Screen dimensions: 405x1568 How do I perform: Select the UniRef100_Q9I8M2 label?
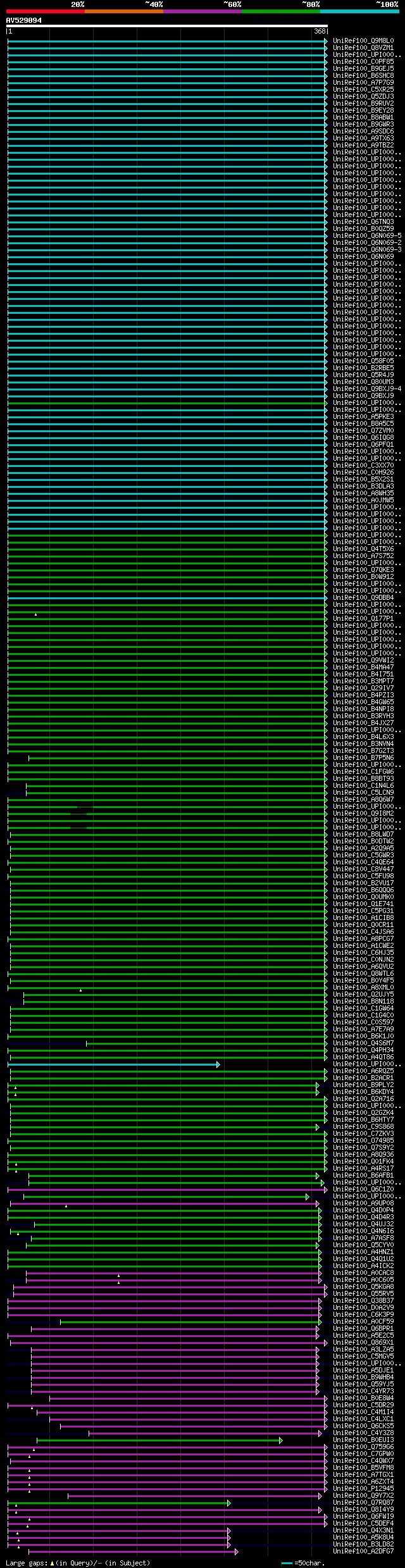coord(363,814)
